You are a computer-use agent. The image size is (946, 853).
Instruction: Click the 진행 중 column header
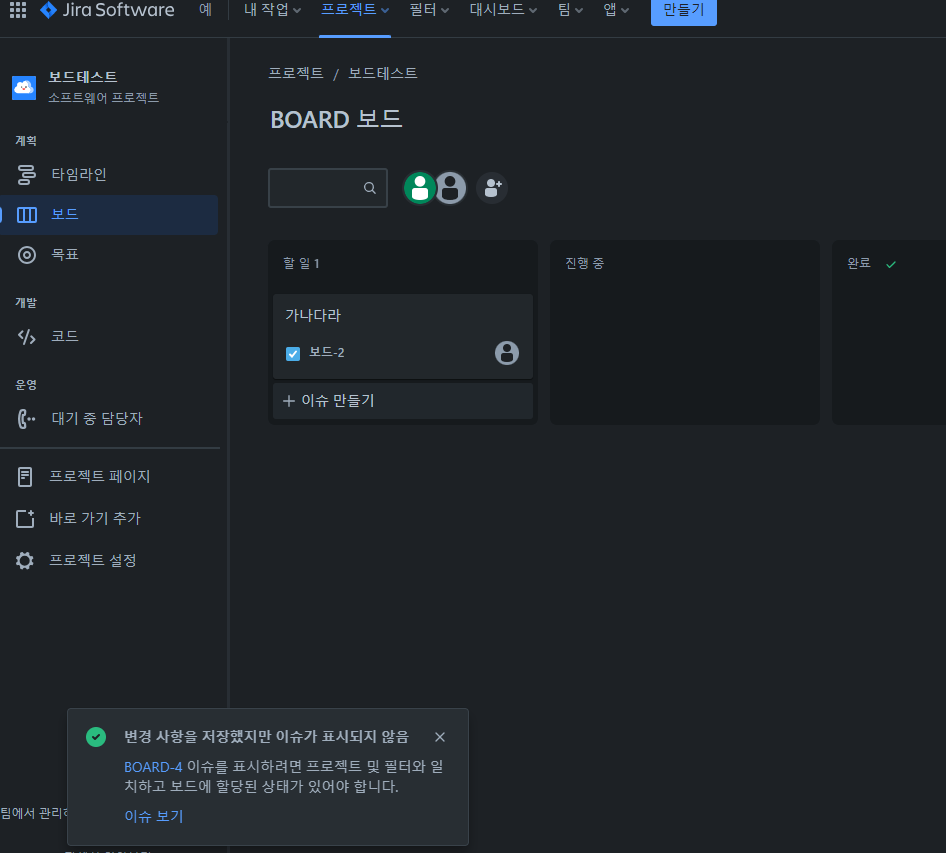[585, 263]
